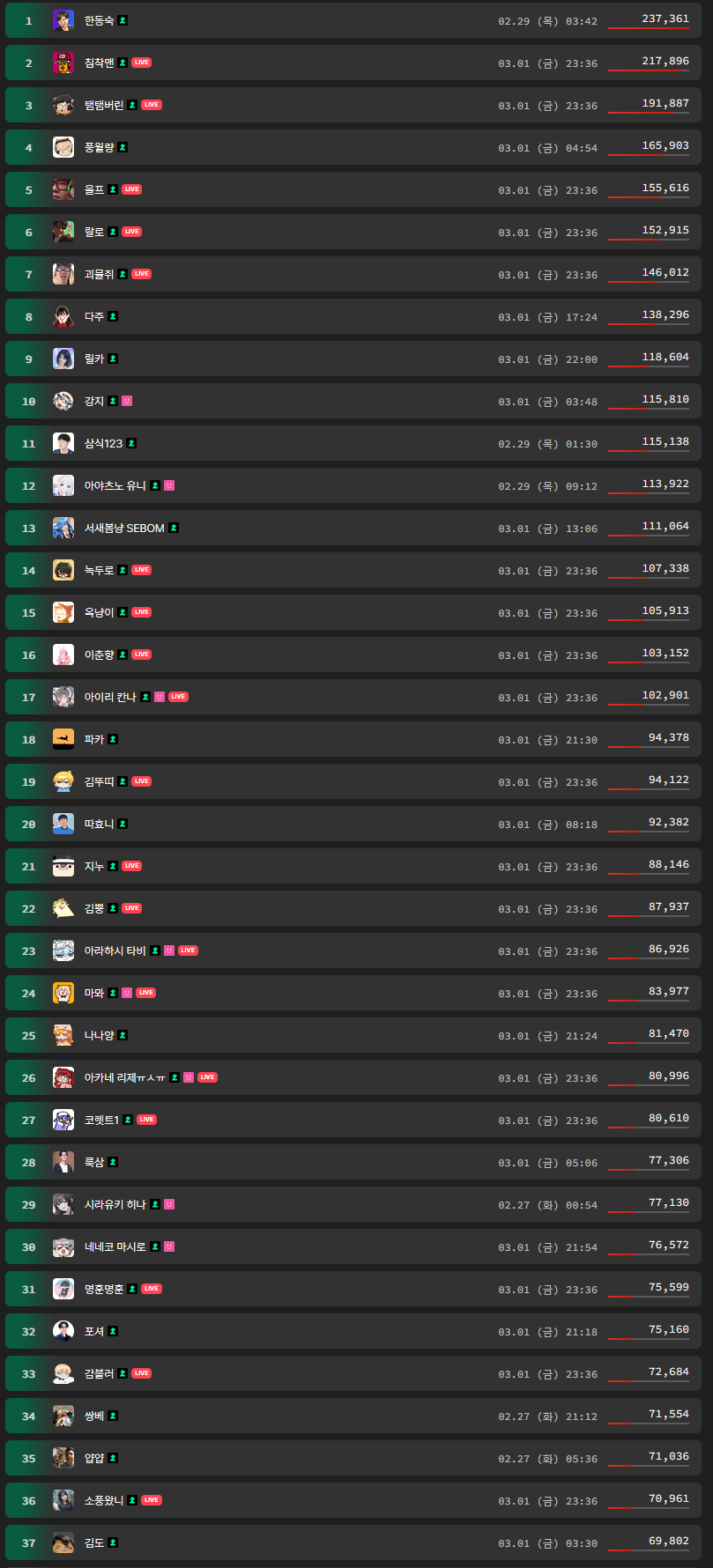Click the avatar of 울프 at rank 5
The height and width of the screenshot is (1568, 713).
63,189
